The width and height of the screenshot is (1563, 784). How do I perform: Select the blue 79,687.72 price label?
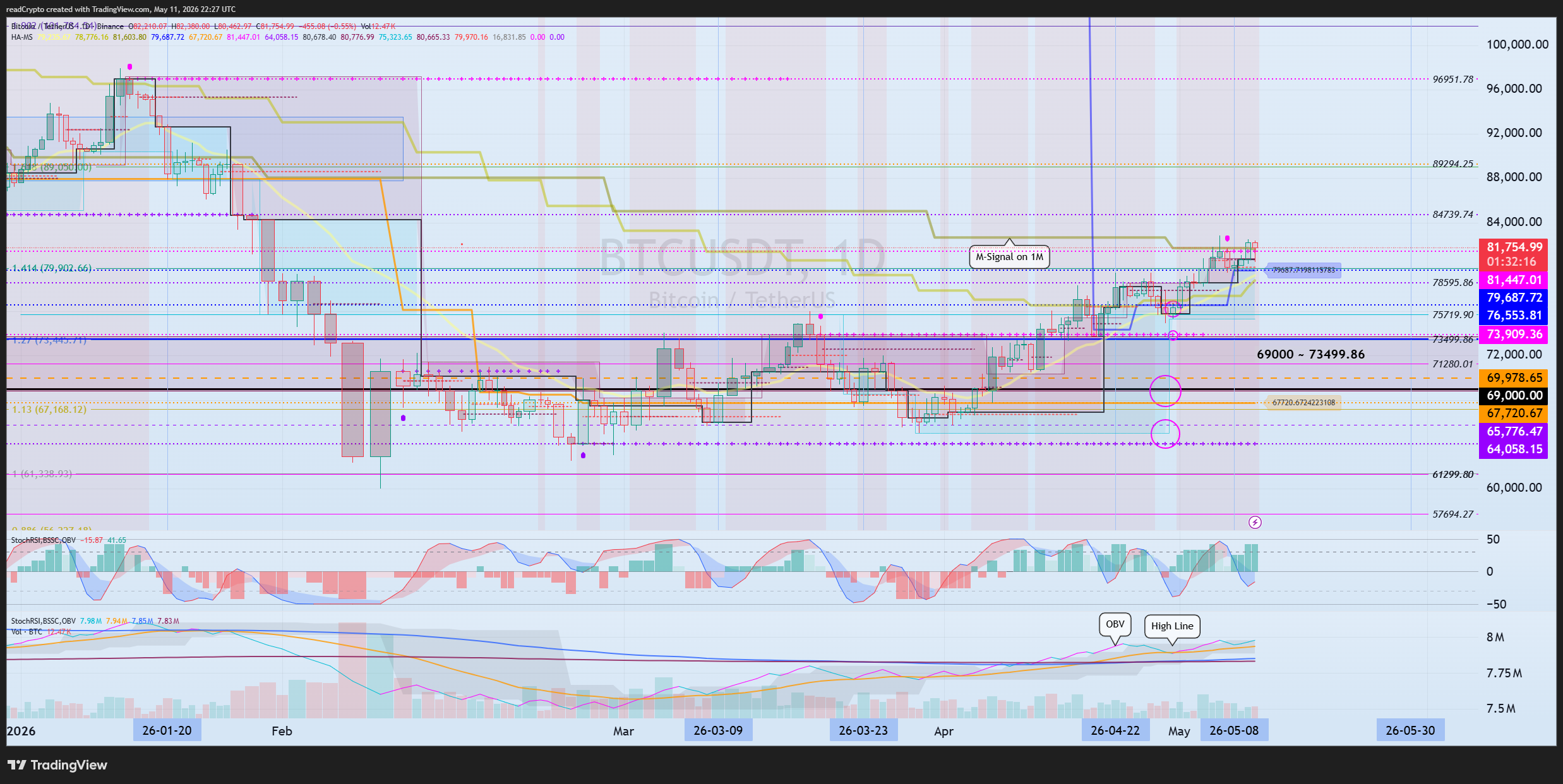tap(1514, 297)
